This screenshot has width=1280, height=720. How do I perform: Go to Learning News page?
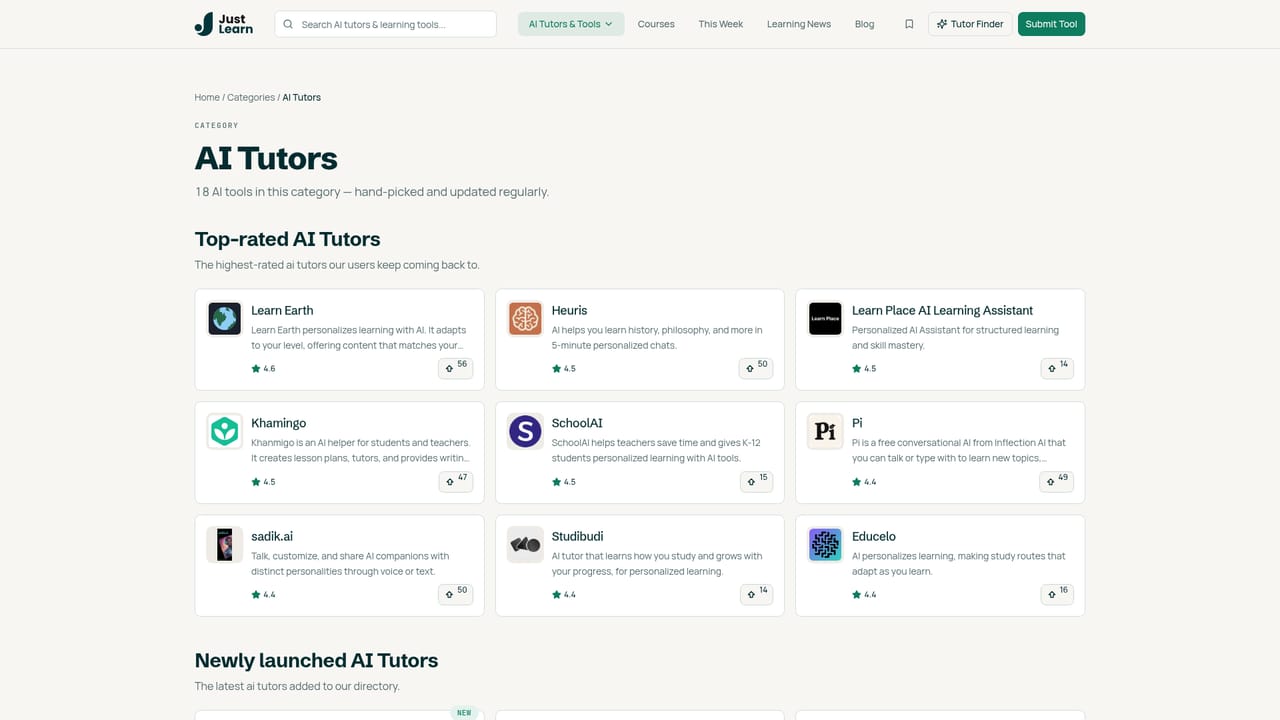[x=799, y=24]
